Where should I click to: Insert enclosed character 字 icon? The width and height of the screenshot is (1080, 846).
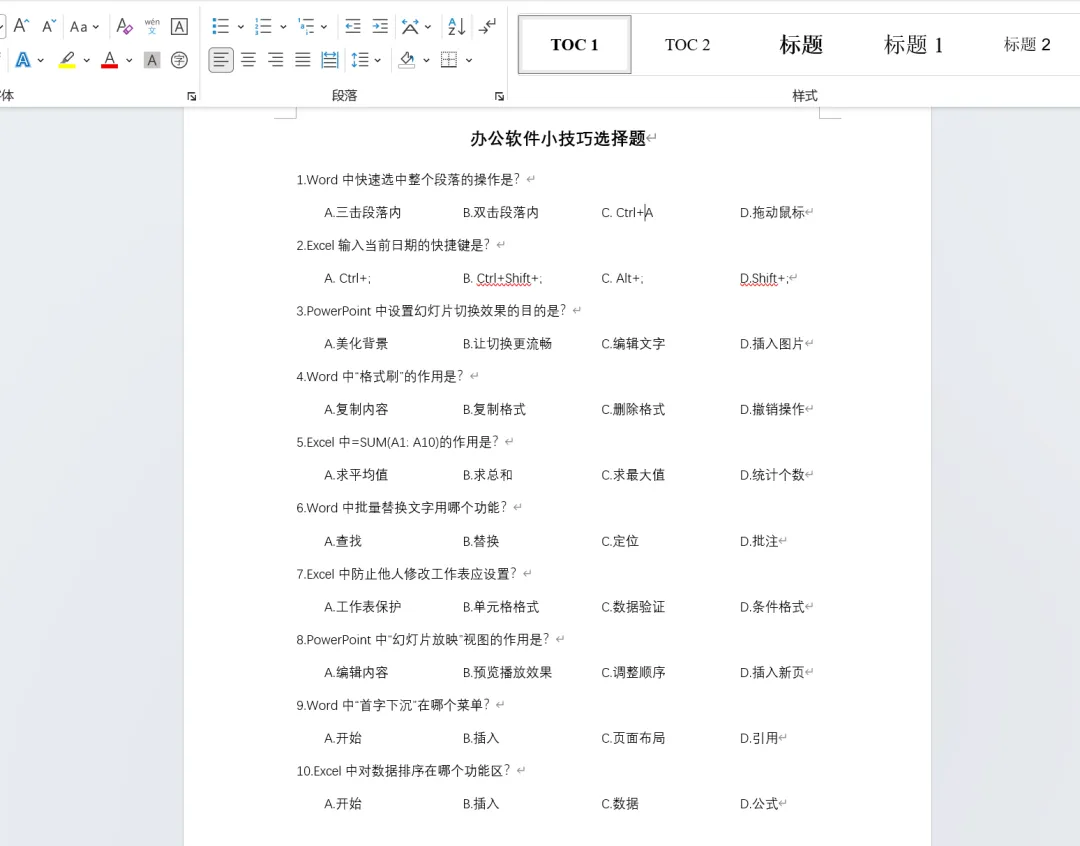click(x=179, y=60)
